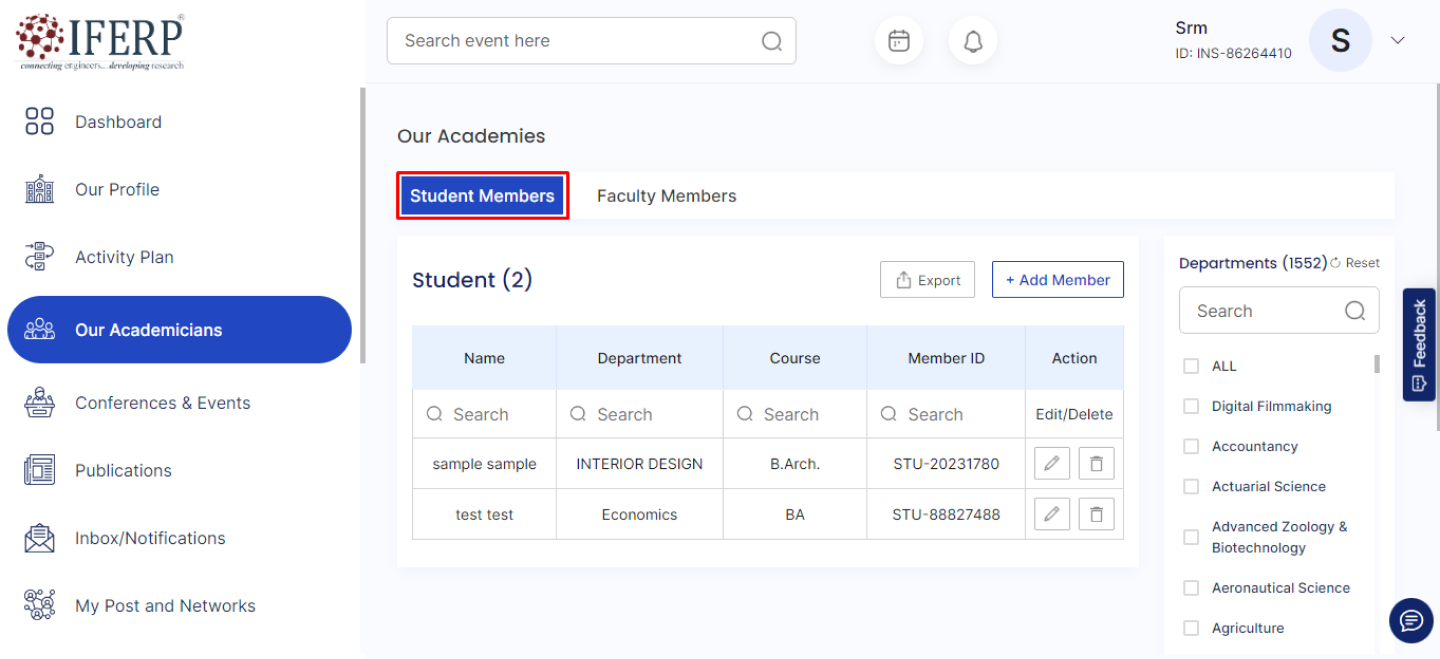The width and height of the screenshot is (1440, 659).
Task: Switch to the Faculty Members tab
Action: 666,196
